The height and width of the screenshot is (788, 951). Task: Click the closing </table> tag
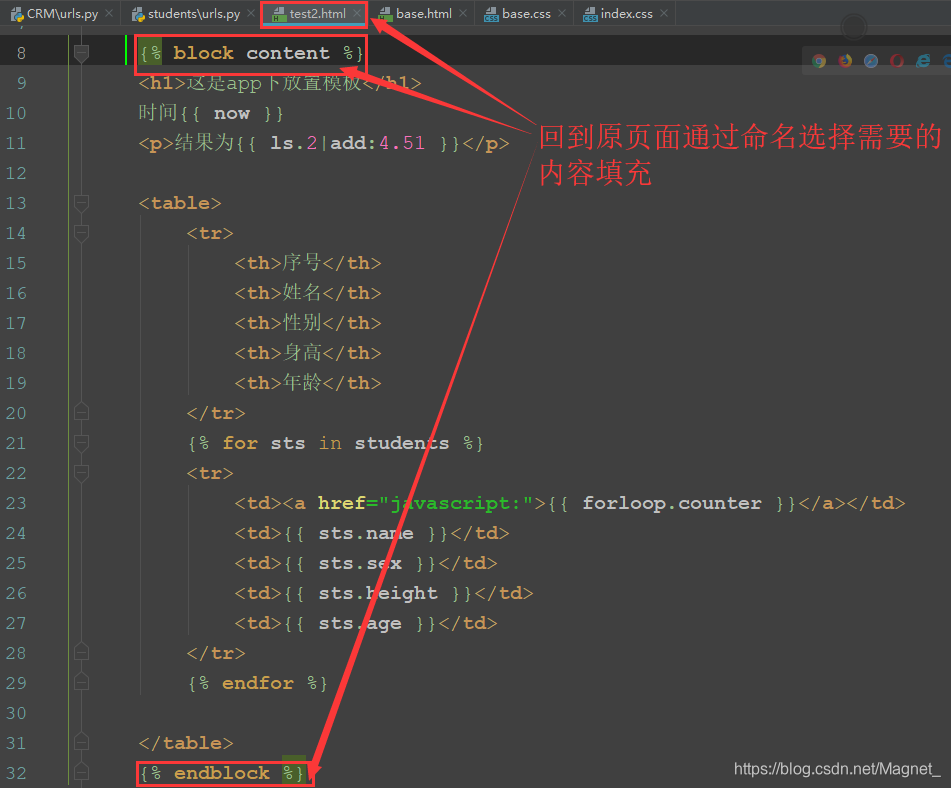(186, 743)
